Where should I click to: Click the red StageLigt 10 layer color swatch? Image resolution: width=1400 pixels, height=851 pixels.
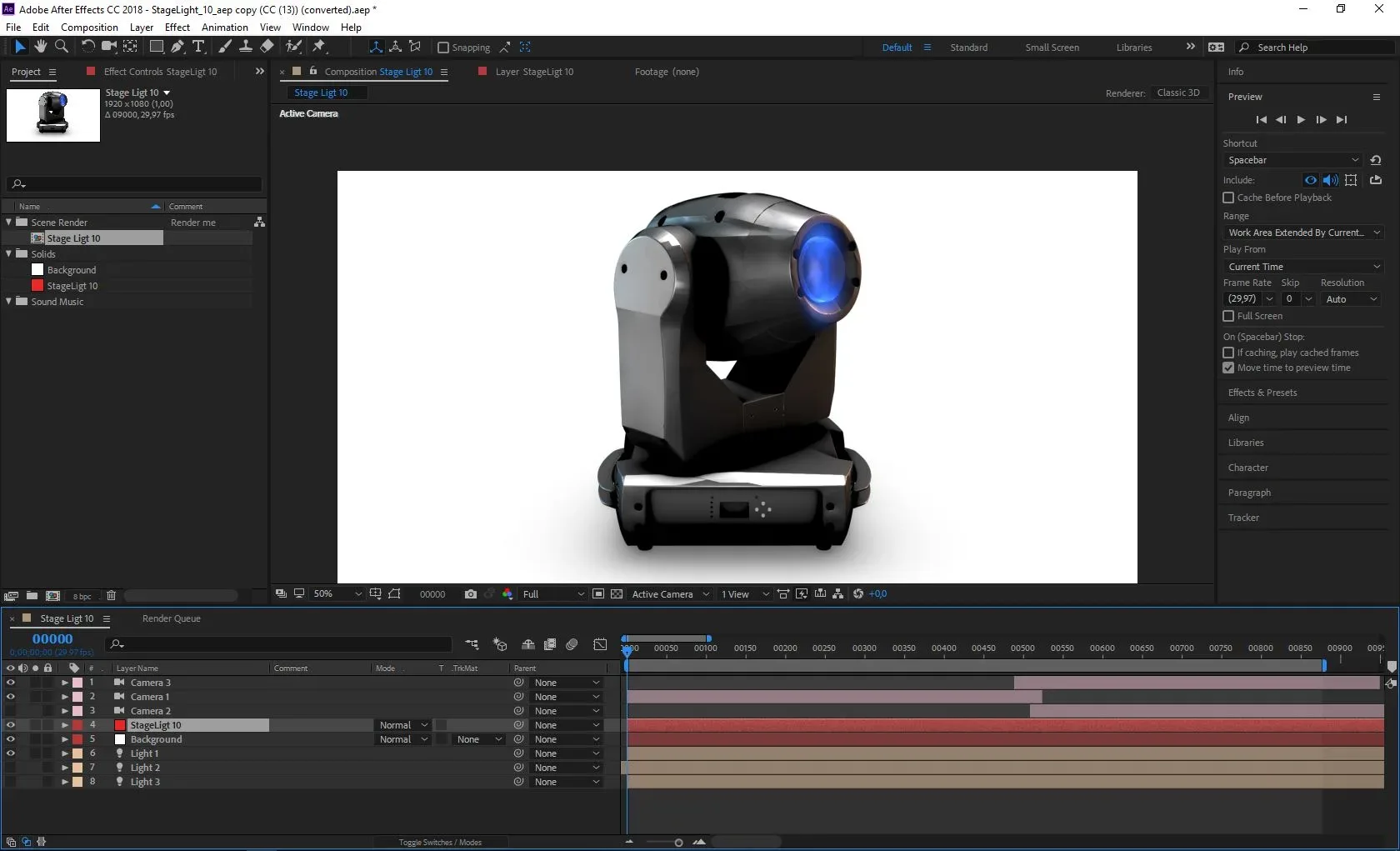[120, 725]
